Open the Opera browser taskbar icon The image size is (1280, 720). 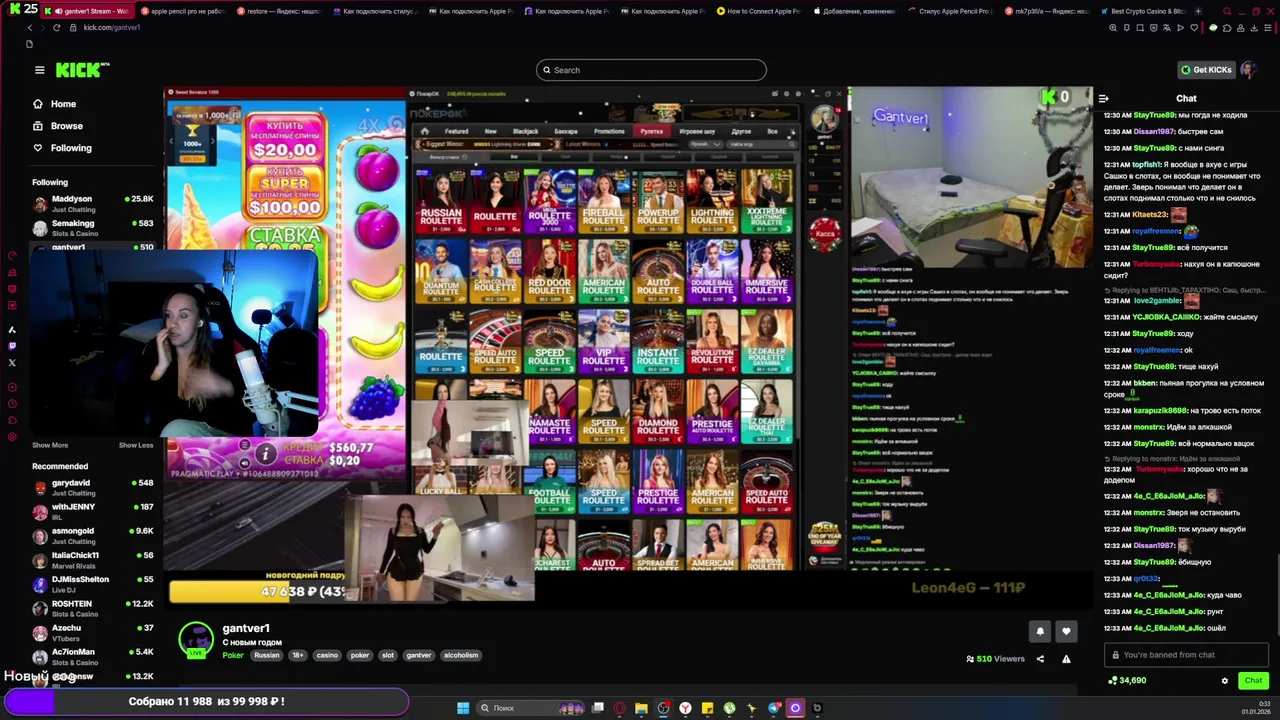(x=620, y=708)
